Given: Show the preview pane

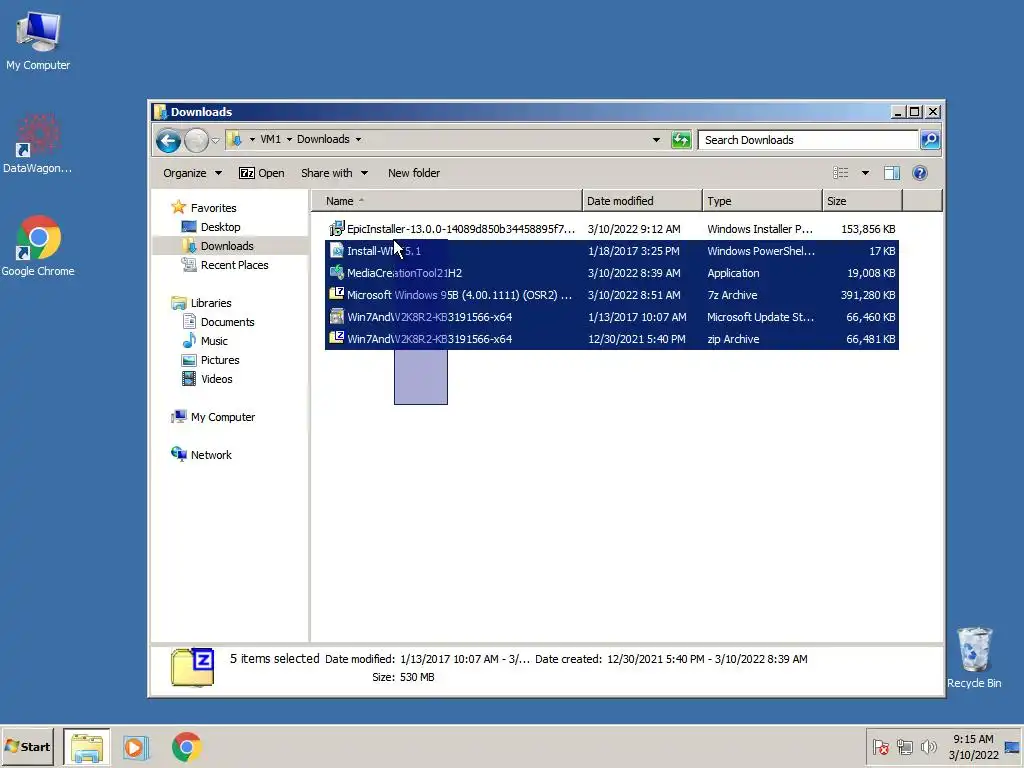Looking at the screenshot, I should (x=891, y=173).
